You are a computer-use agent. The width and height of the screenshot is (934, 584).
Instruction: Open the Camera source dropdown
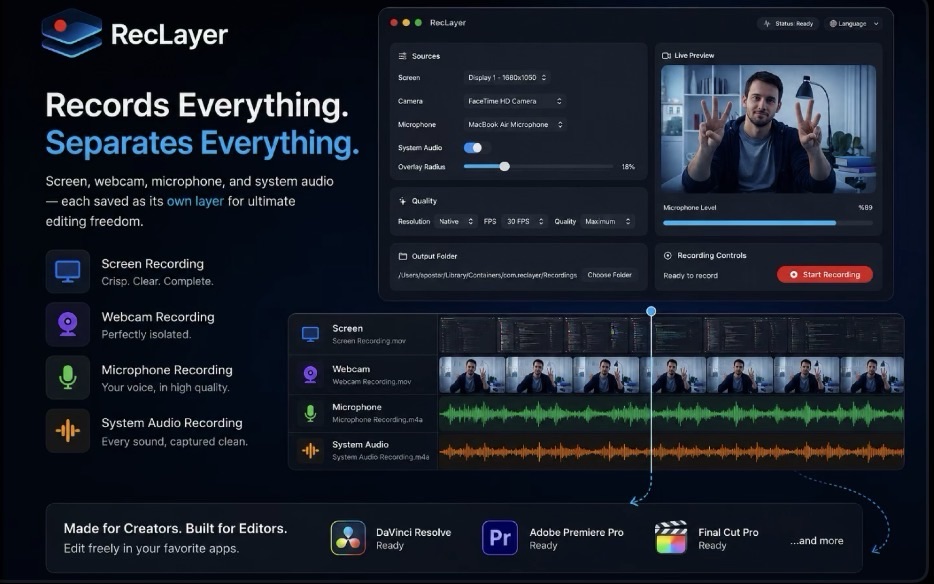[x=514, y=101]
